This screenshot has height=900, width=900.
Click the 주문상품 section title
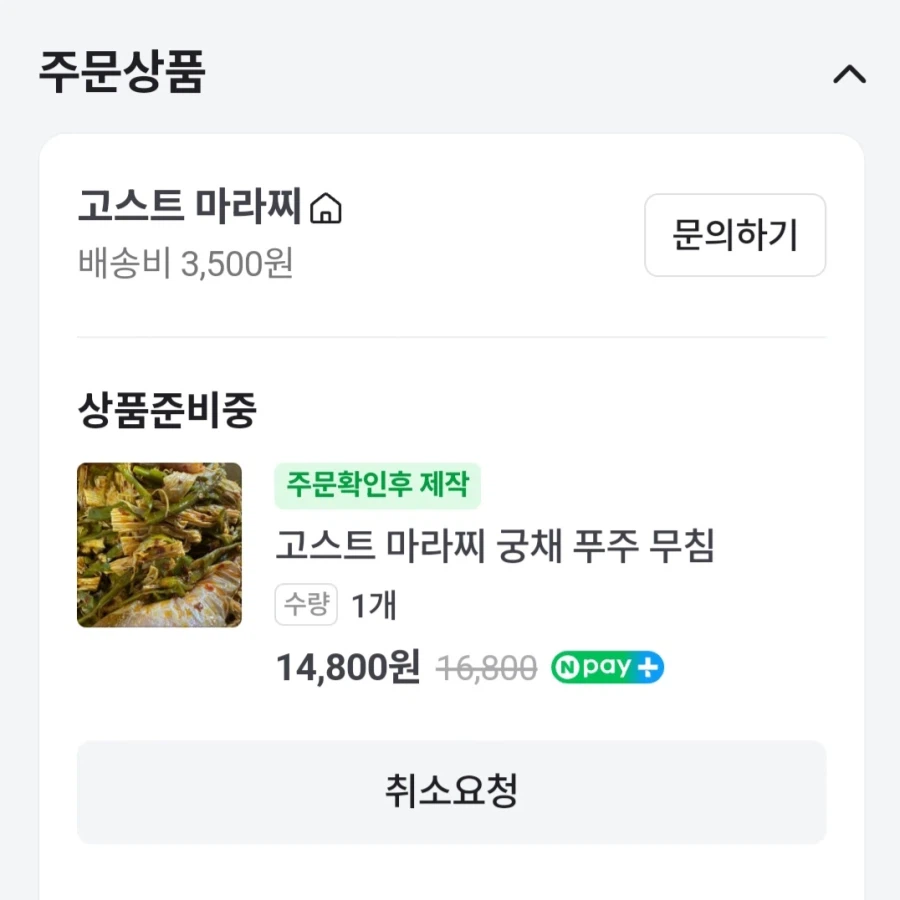pos(121,71)
